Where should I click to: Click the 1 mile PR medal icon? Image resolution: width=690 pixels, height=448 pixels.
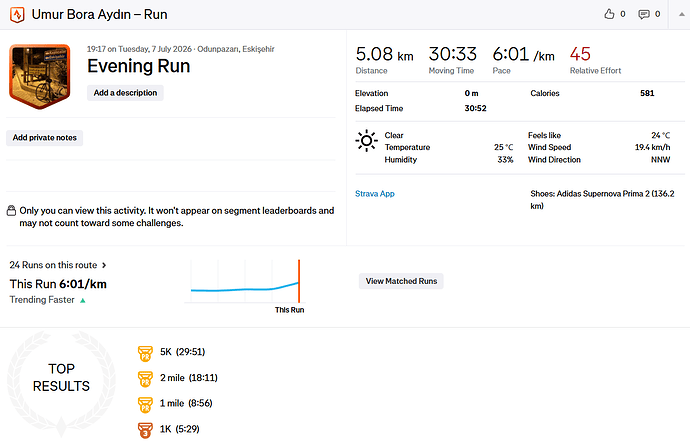click(145, 404)
